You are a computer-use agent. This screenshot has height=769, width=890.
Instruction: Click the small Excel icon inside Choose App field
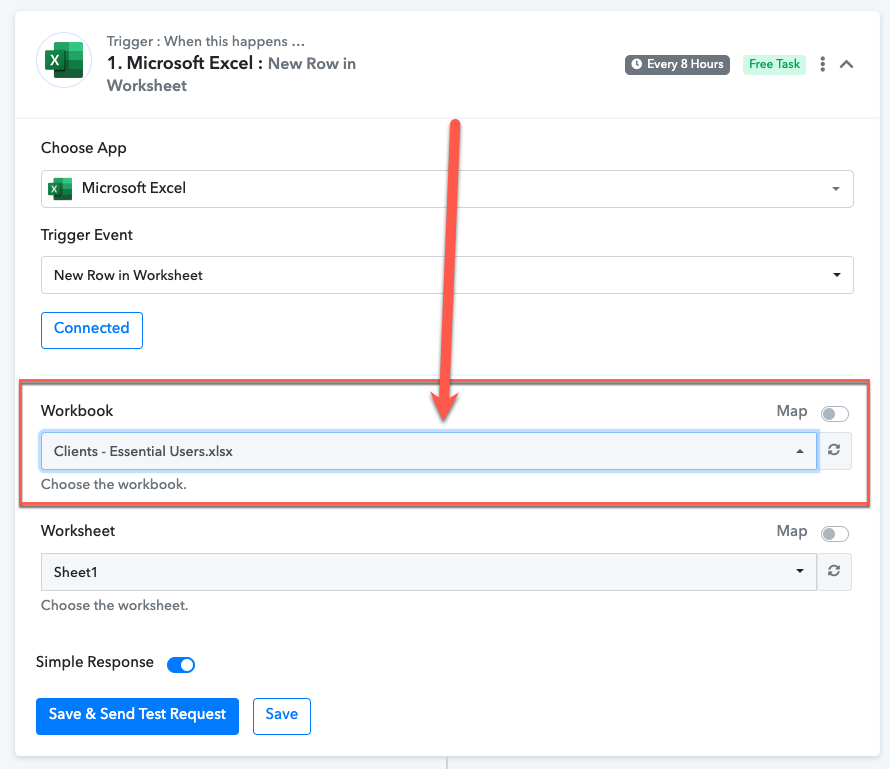click(60, 188)
